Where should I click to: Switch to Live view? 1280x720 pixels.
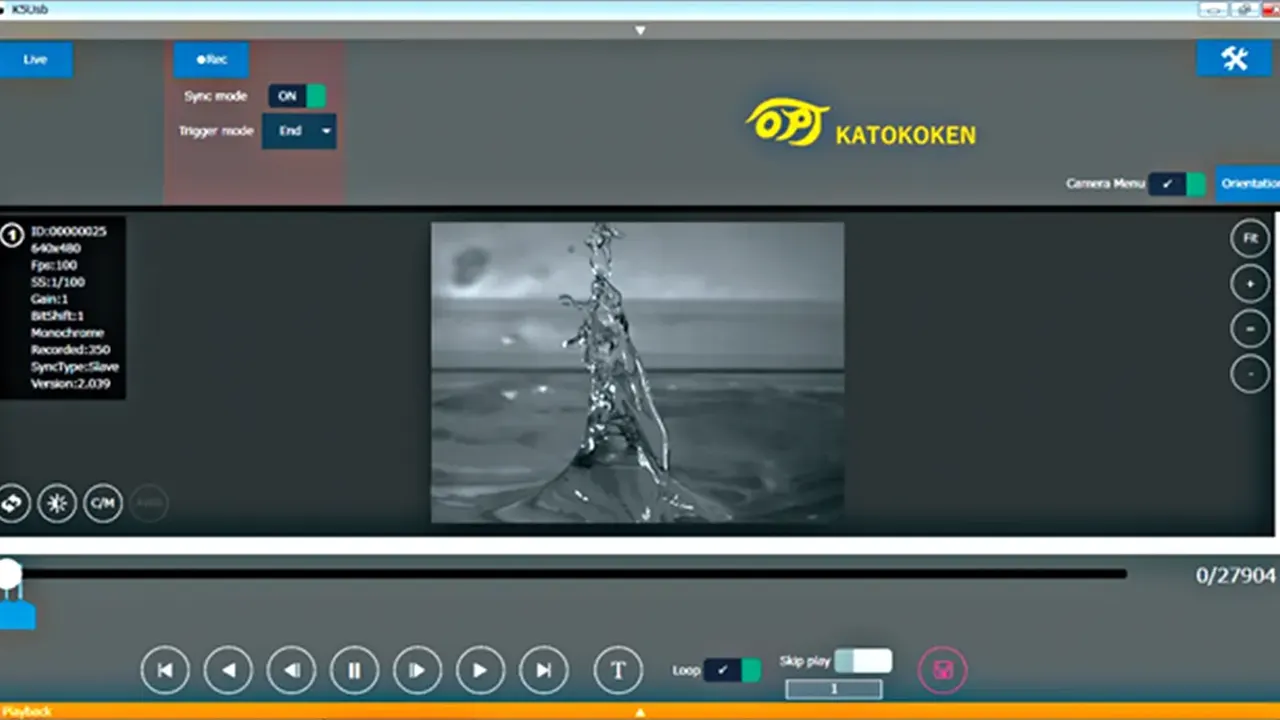pos(36,59)
